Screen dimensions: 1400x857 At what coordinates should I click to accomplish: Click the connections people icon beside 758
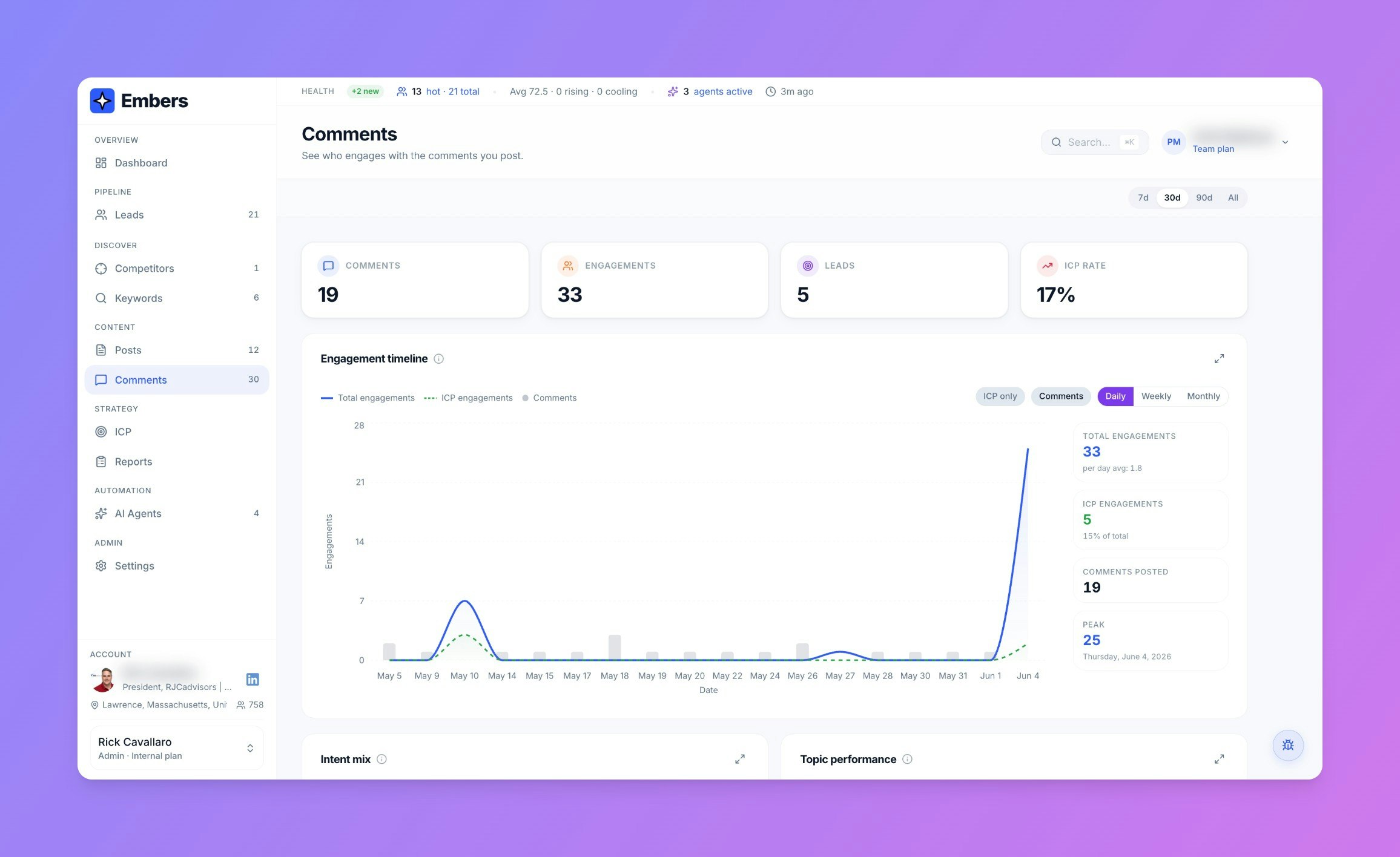(x=241, y=705)
